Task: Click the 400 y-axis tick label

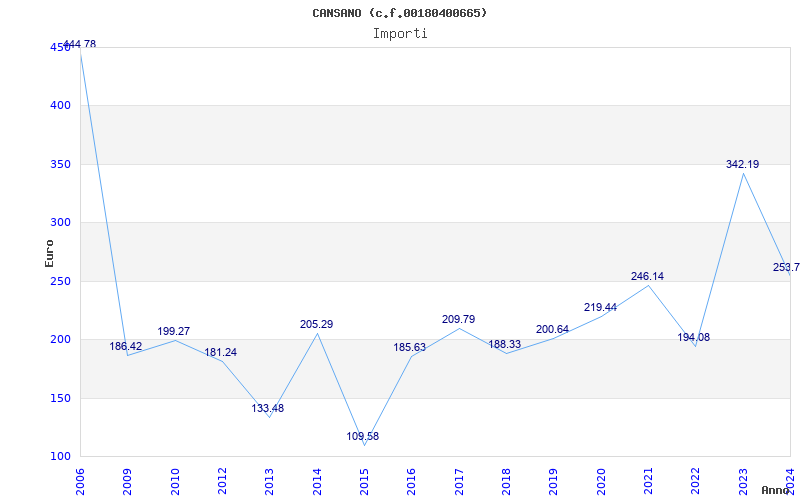Action: click(60, 106)
